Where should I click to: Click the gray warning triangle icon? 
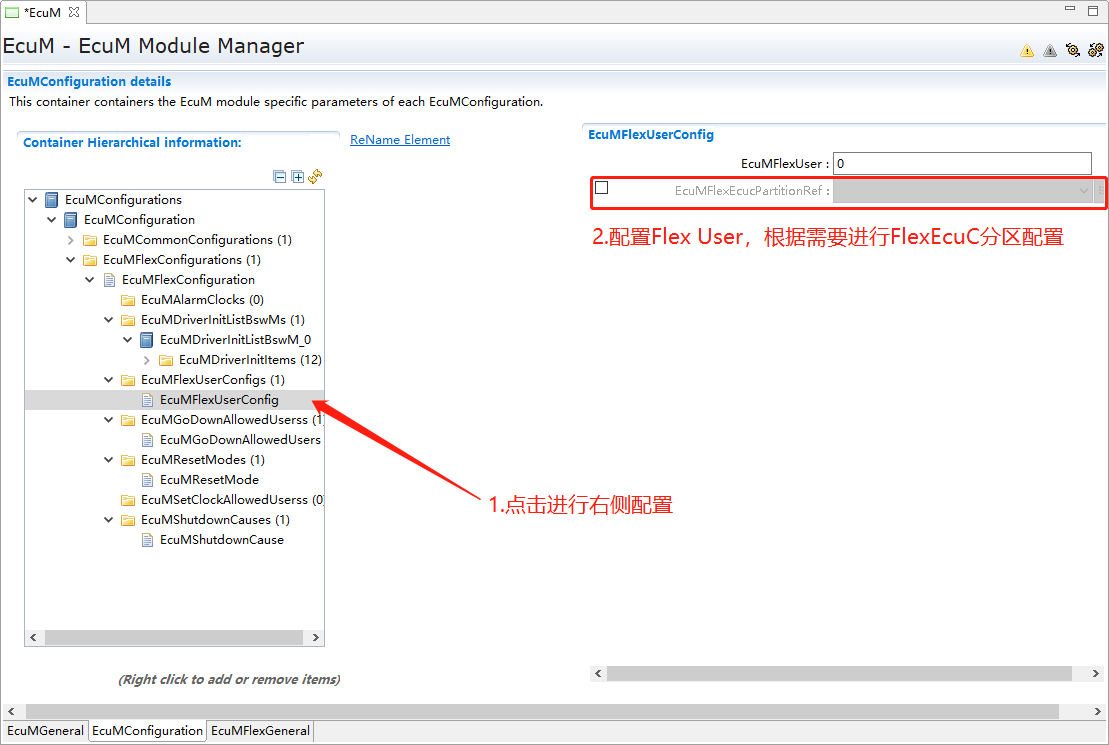(x=1050, y=51)
